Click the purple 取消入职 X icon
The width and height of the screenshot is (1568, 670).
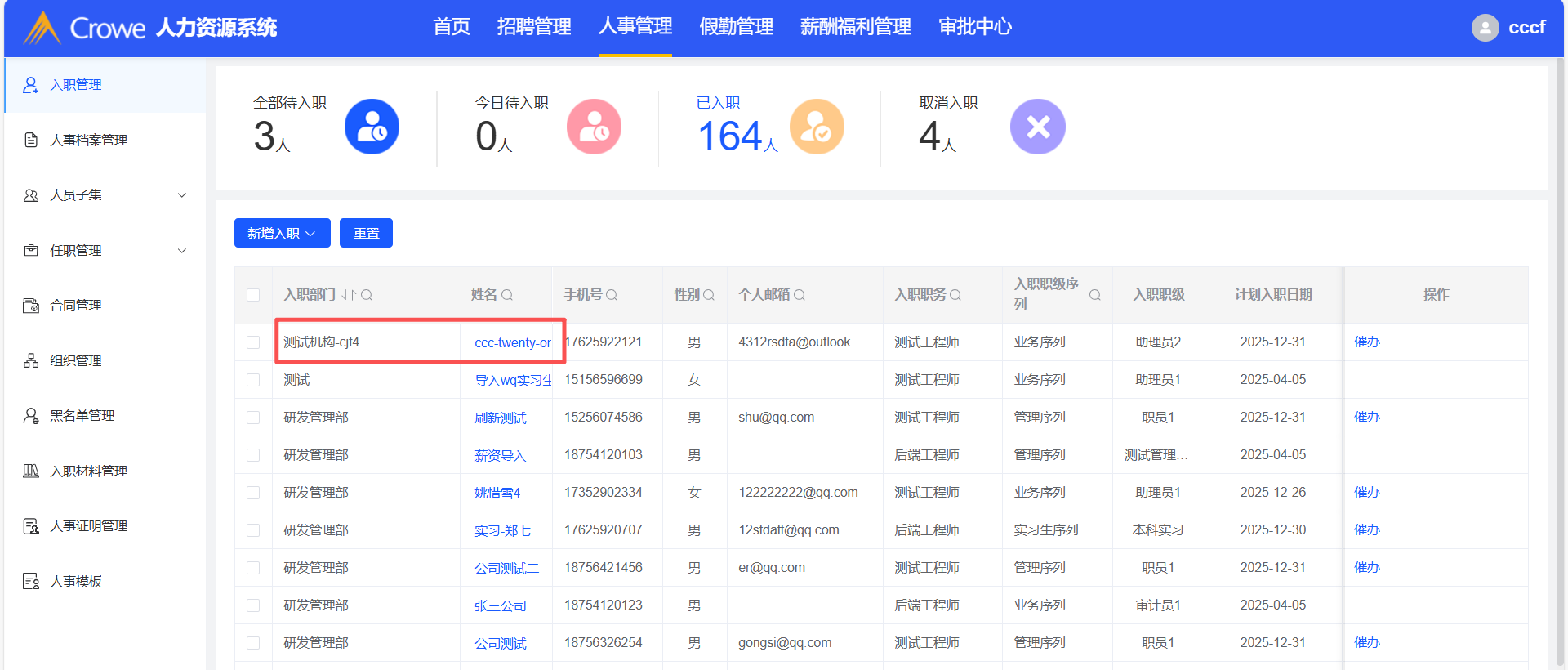1037,127
